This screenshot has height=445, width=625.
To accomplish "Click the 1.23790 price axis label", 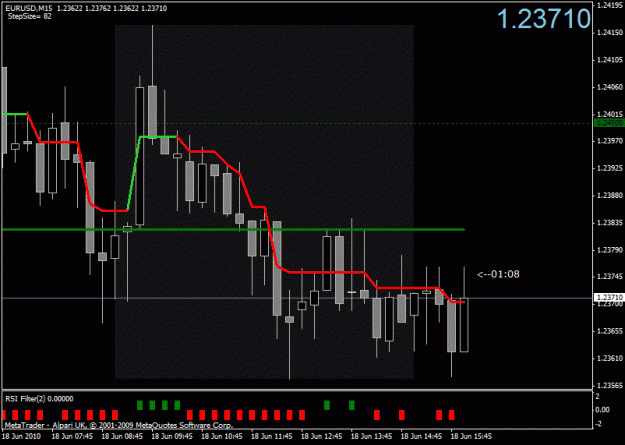I will (x=608, y=250).
